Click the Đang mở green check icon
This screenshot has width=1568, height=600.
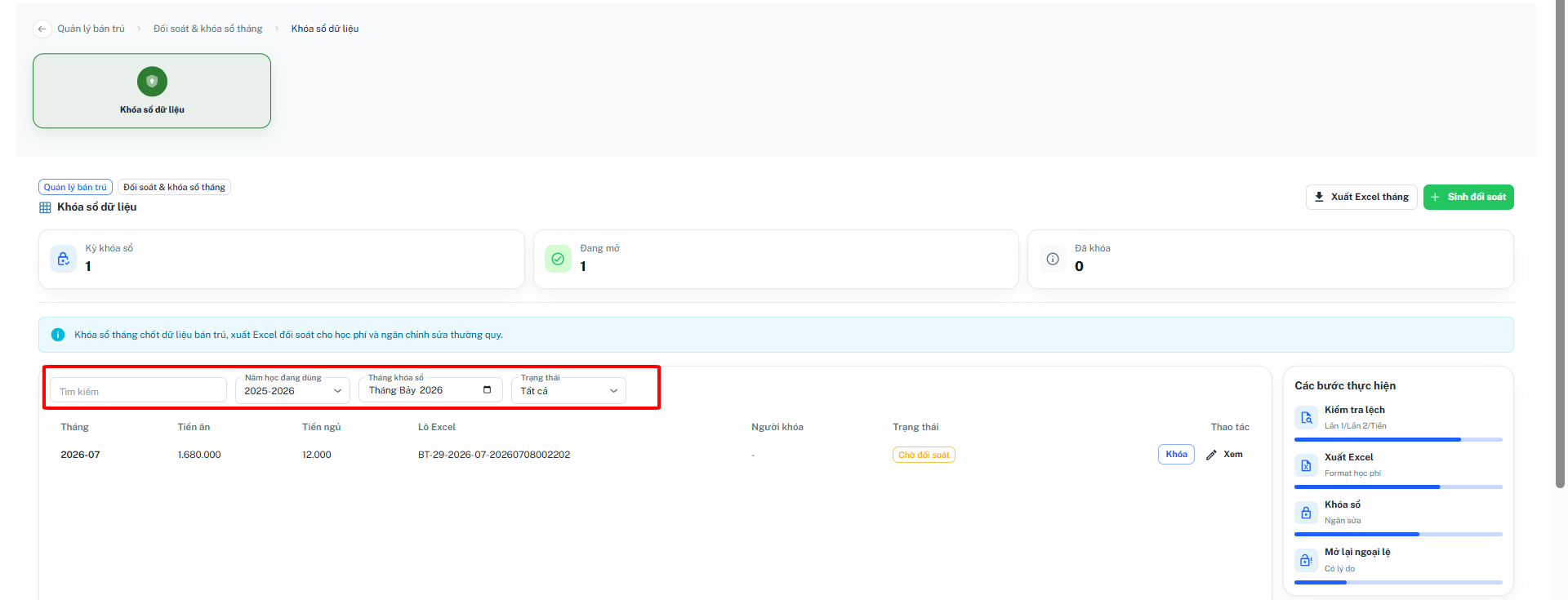558,259
